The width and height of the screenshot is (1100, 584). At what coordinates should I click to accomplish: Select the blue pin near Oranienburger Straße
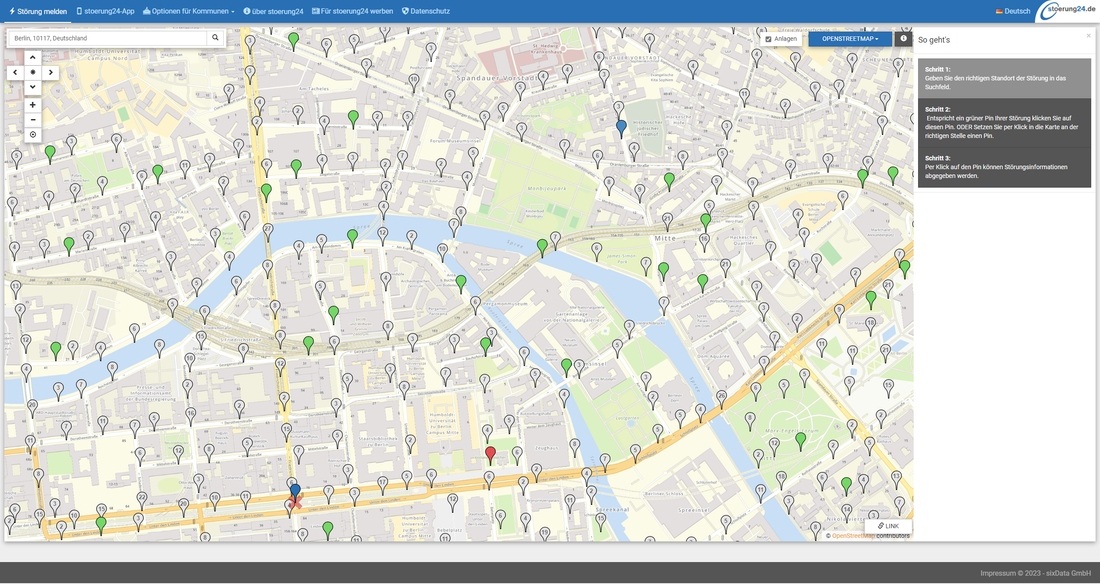(621, 128)
